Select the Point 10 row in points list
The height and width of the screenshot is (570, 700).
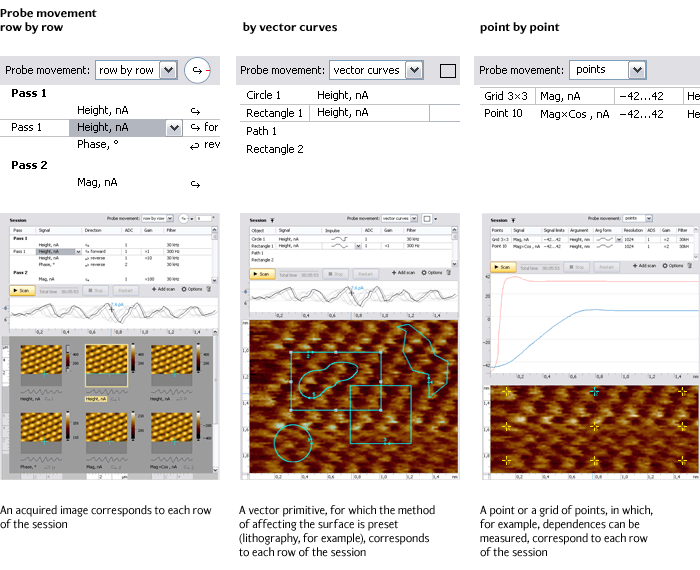[x=504, y=113]
